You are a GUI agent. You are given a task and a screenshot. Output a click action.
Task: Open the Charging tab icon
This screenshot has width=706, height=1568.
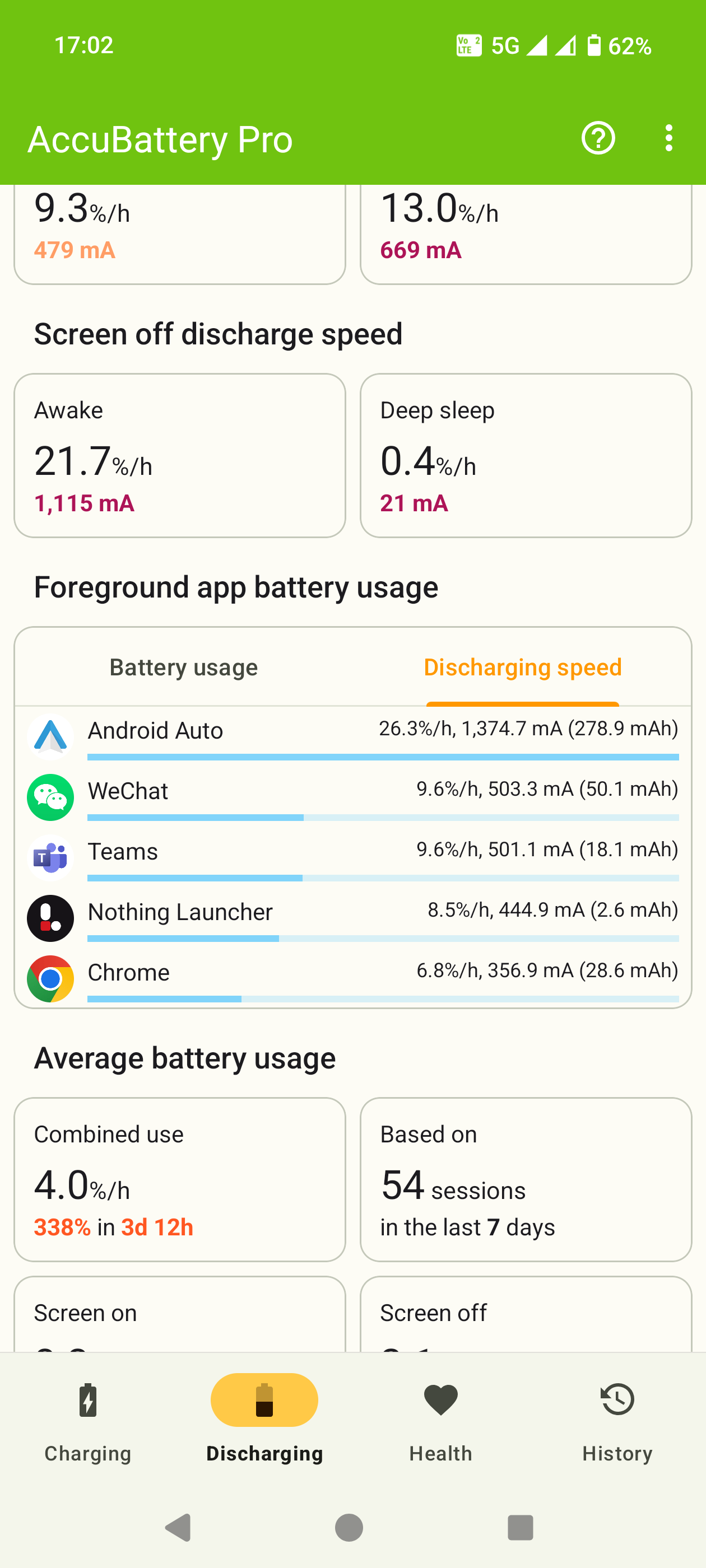(x=88, y=1400)
